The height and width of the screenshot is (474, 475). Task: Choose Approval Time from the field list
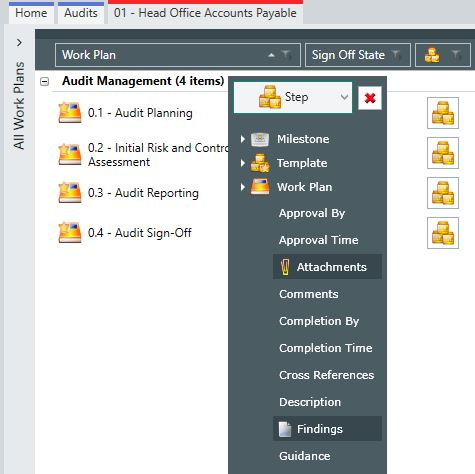pyautogui.click(x=318, y=240)
